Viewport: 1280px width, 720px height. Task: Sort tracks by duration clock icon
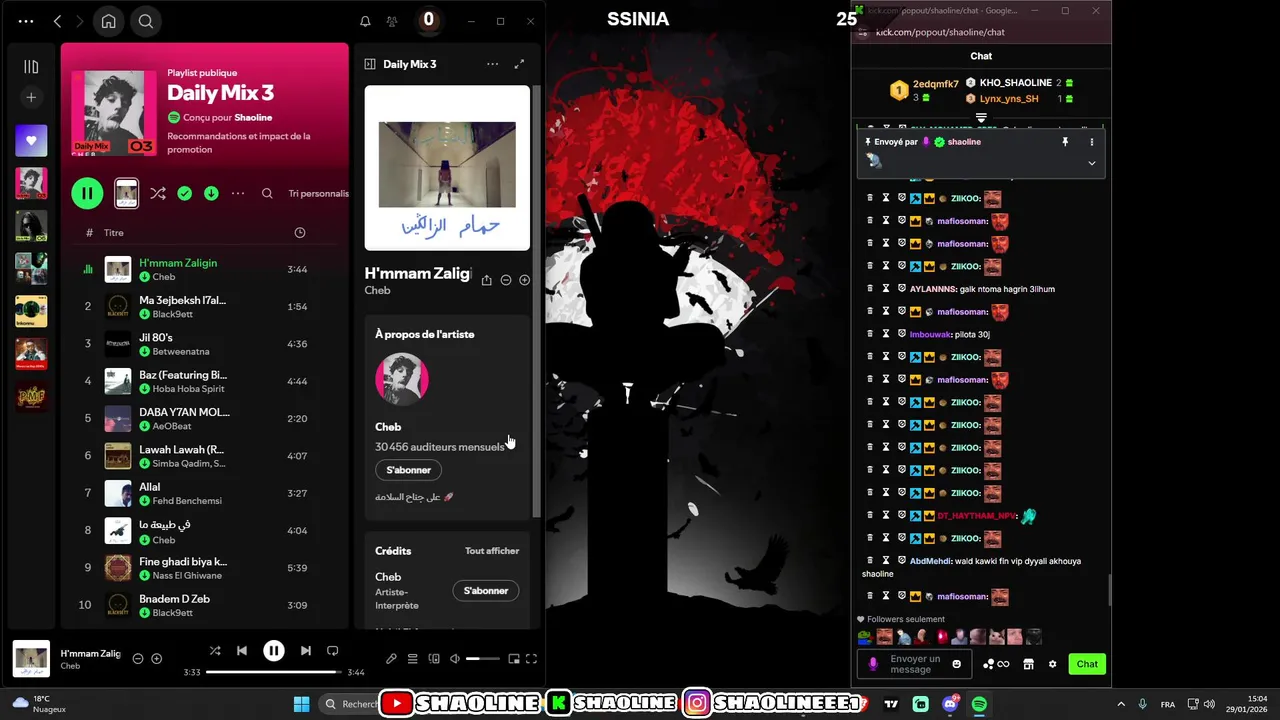tap(299, 232)
